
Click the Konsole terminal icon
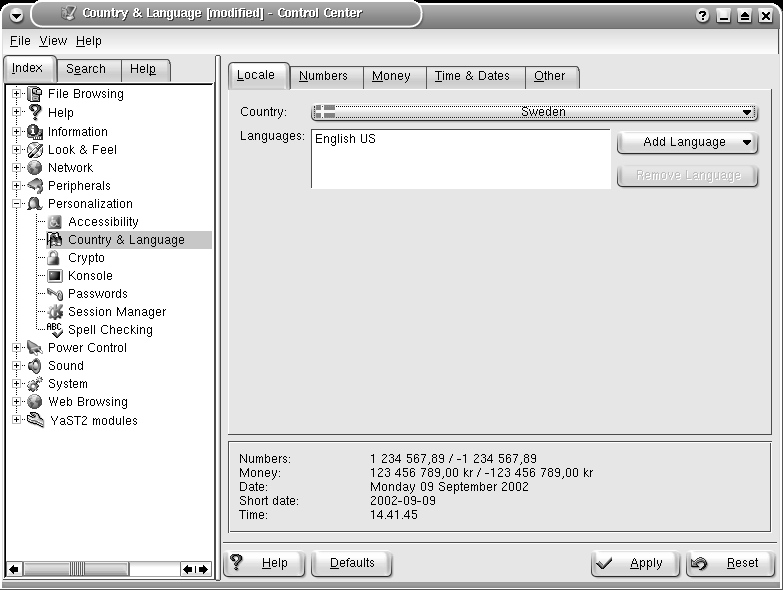(x=54, y=276)
